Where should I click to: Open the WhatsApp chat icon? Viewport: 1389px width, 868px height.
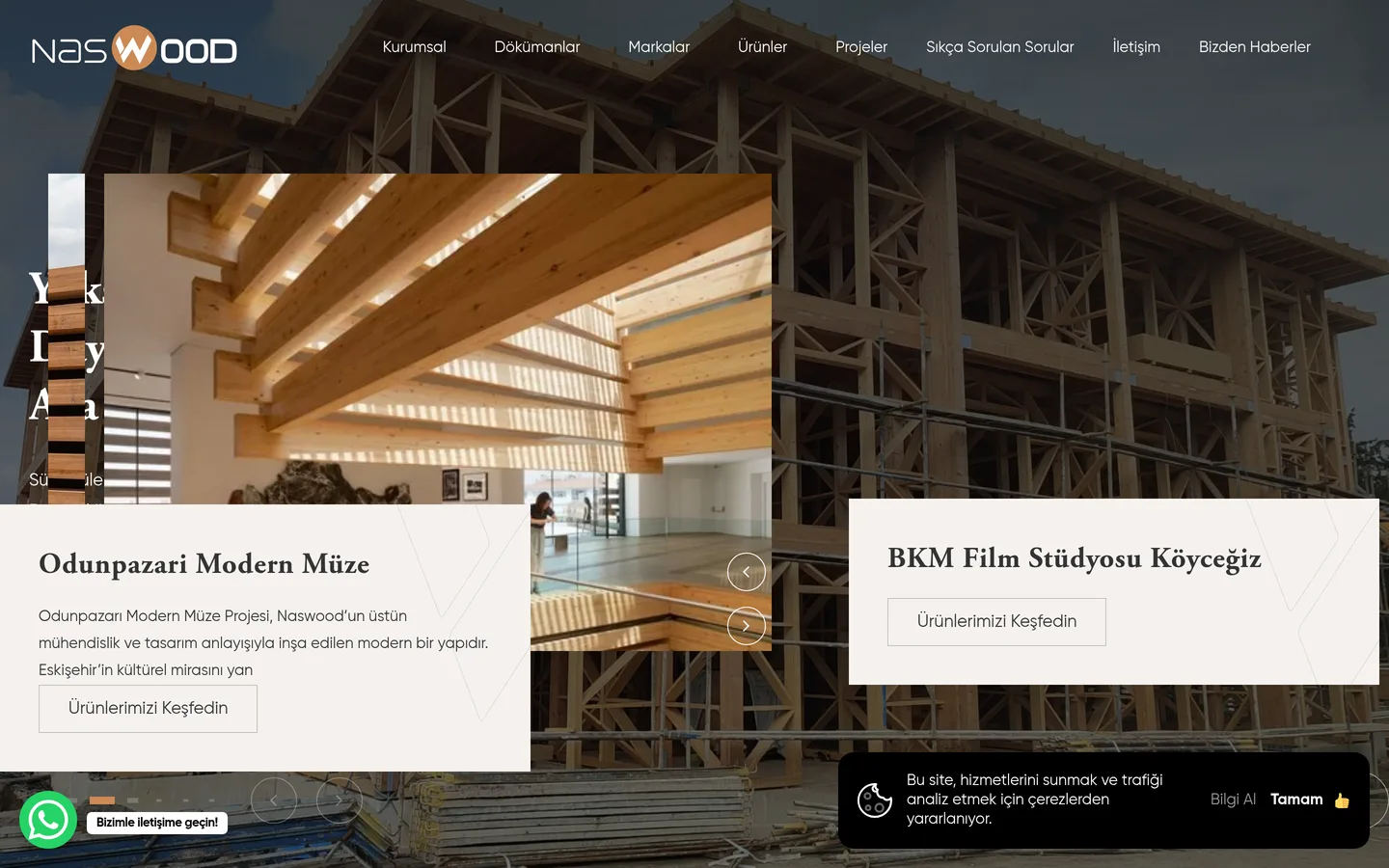[x=48, y=820]
